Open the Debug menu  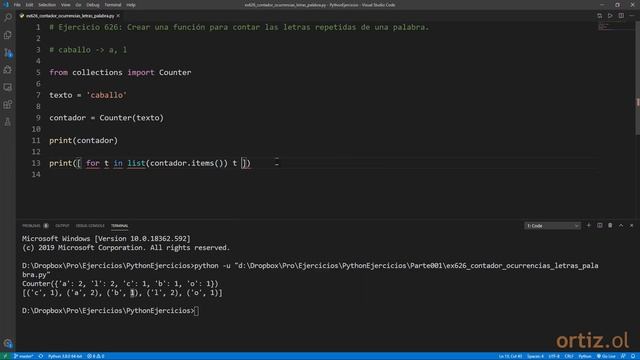click(x=93, y=5)
